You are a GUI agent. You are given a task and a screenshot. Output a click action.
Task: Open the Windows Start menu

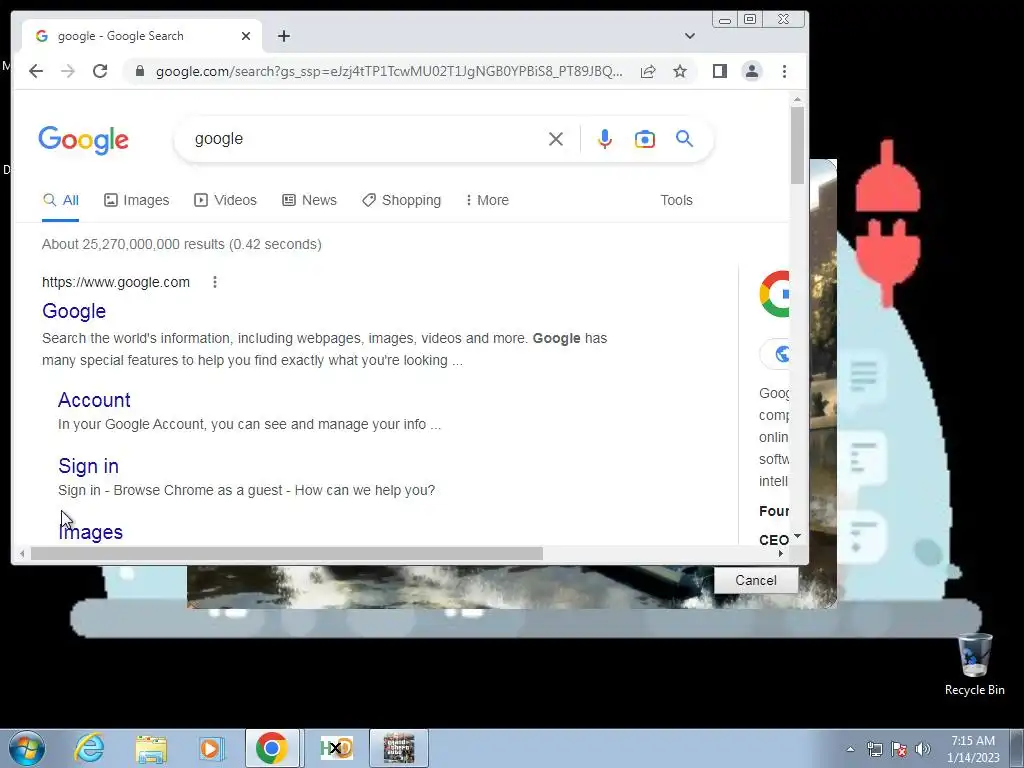(x=27, y=748)
